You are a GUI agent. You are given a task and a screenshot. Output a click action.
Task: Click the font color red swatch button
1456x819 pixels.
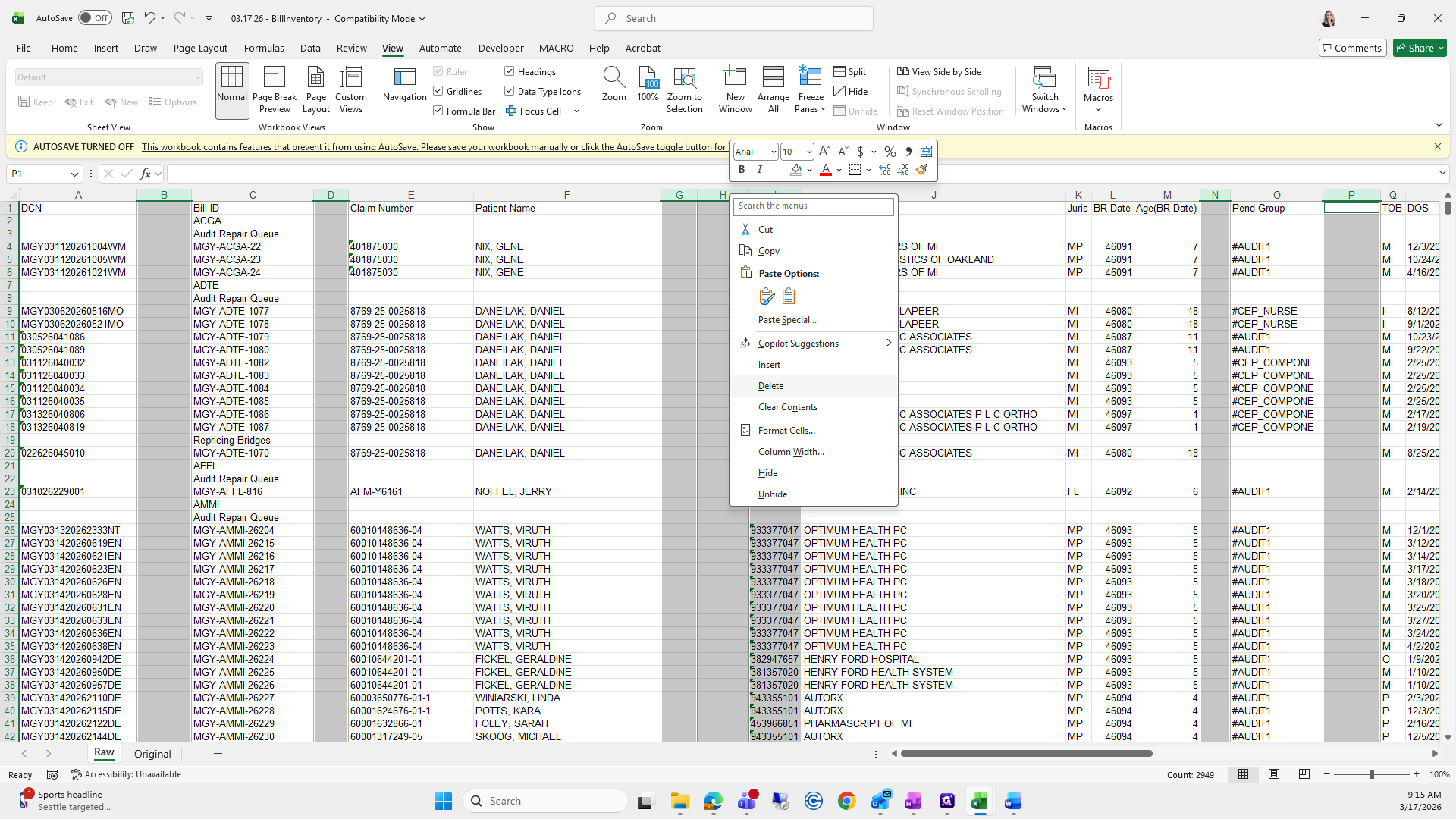coord(826,170)
